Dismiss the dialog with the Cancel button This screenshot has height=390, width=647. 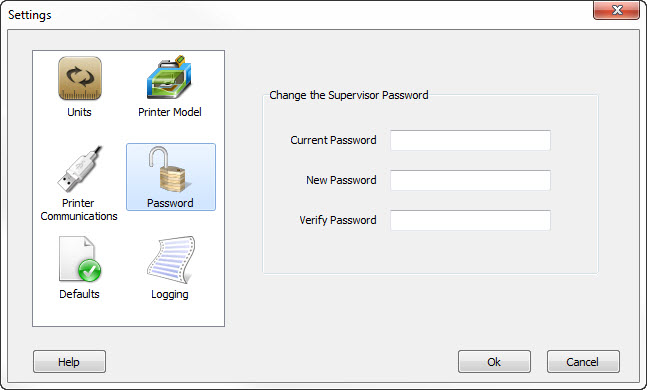click(x=583, y=362)
